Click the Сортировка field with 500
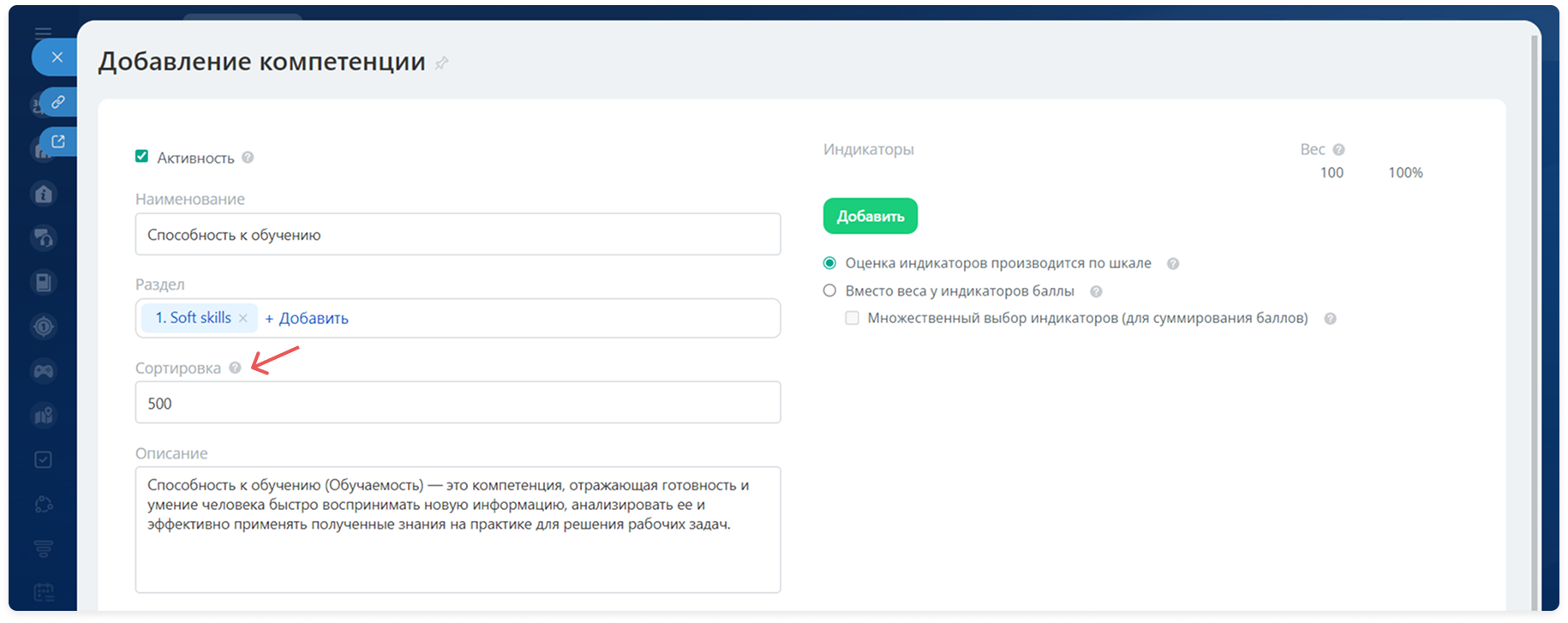Image resolution: width=1568 pixels, height=623 pixels. coord(458,403)
